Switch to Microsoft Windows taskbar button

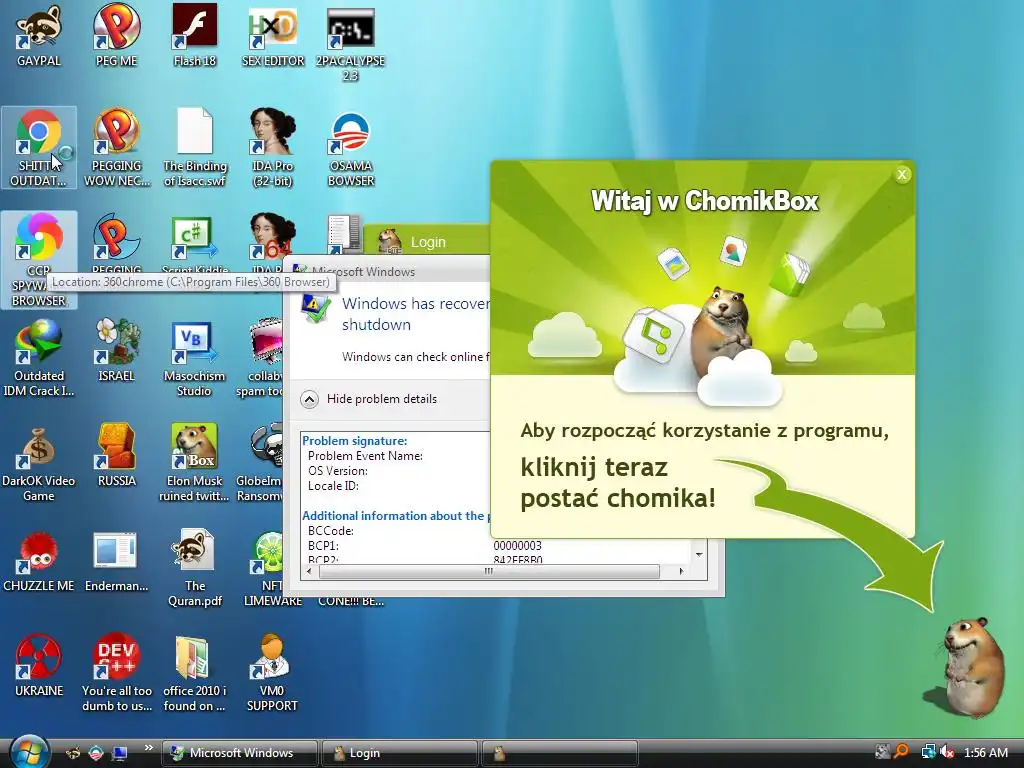[x=240, y=753]
